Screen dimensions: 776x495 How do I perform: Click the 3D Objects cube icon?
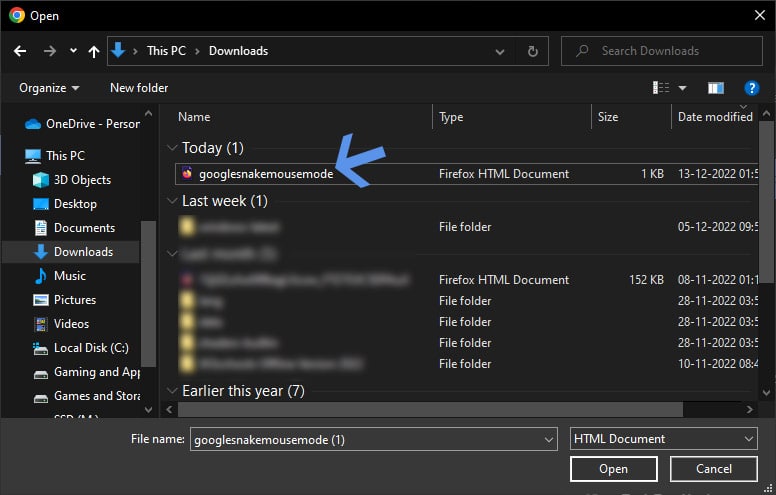41,180
